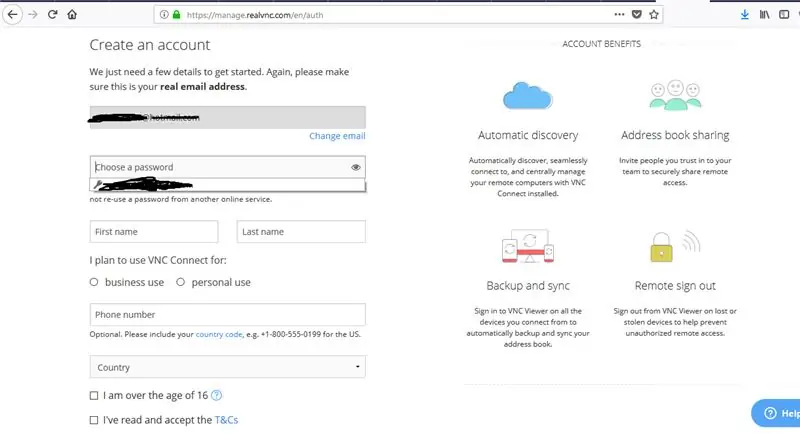Screen dimensions: 800x435
Task: Click the Automatic discovery title text
Action: (528, 135)
